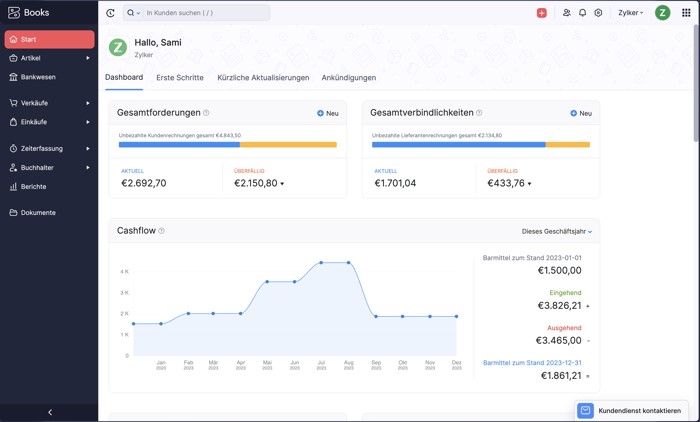The height and width of the screenshot is (422, 700).
Task: Click the search magnifier icon
Action: pos(130,13)
